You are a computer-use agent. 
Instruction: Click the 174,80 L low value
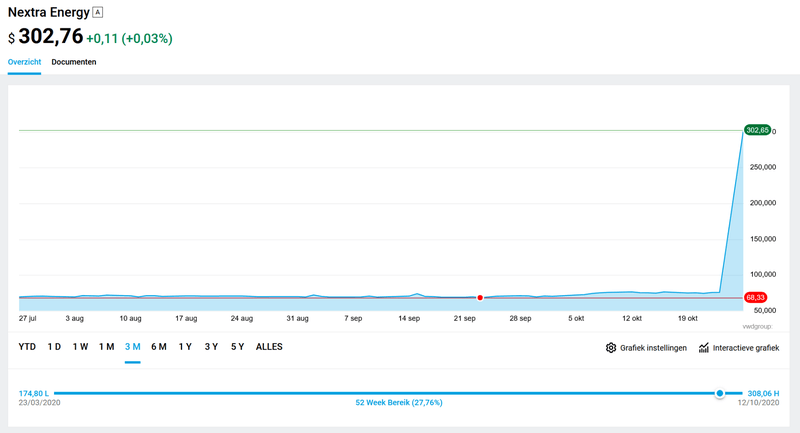(x=34, y=393)
